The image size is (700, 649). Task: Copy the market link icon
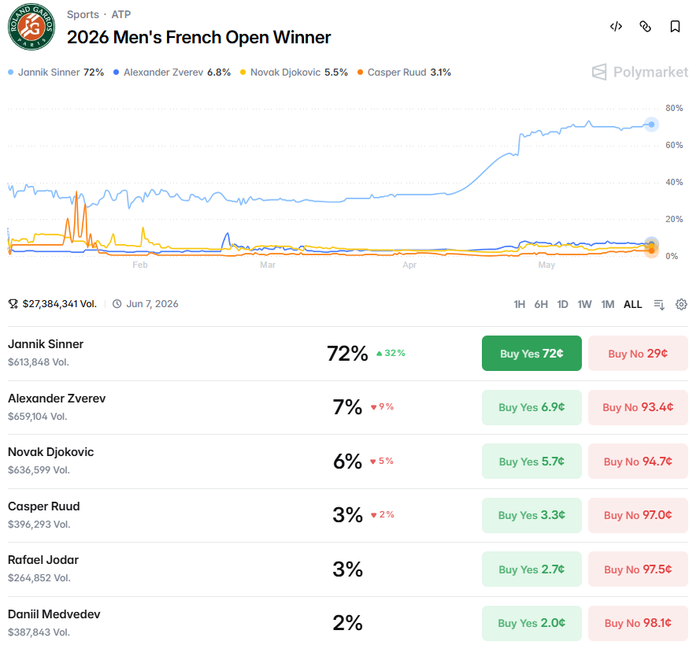645,27
